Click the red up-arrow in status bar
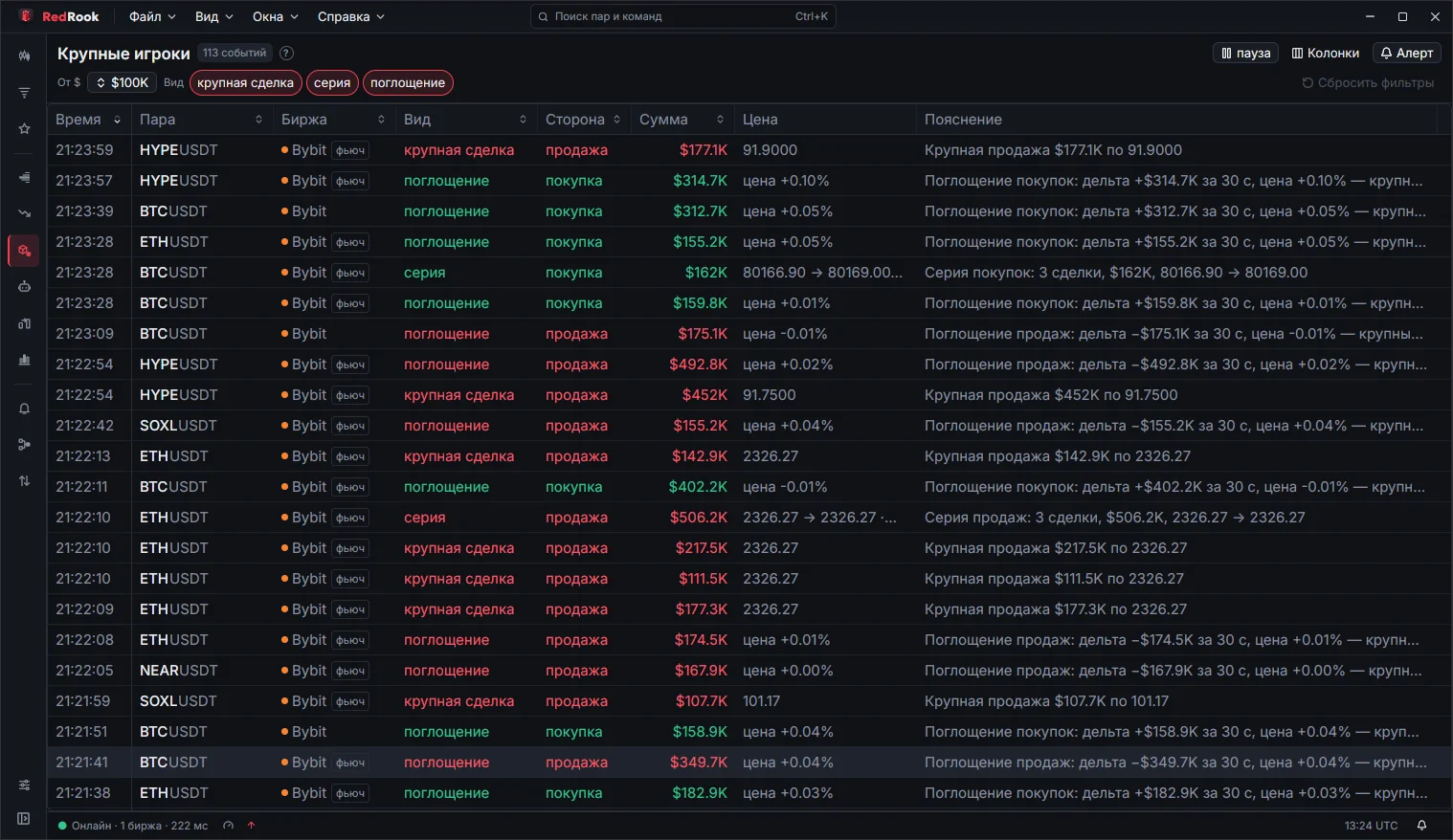Screen dimensions: 1453x840 click(251, 826)
